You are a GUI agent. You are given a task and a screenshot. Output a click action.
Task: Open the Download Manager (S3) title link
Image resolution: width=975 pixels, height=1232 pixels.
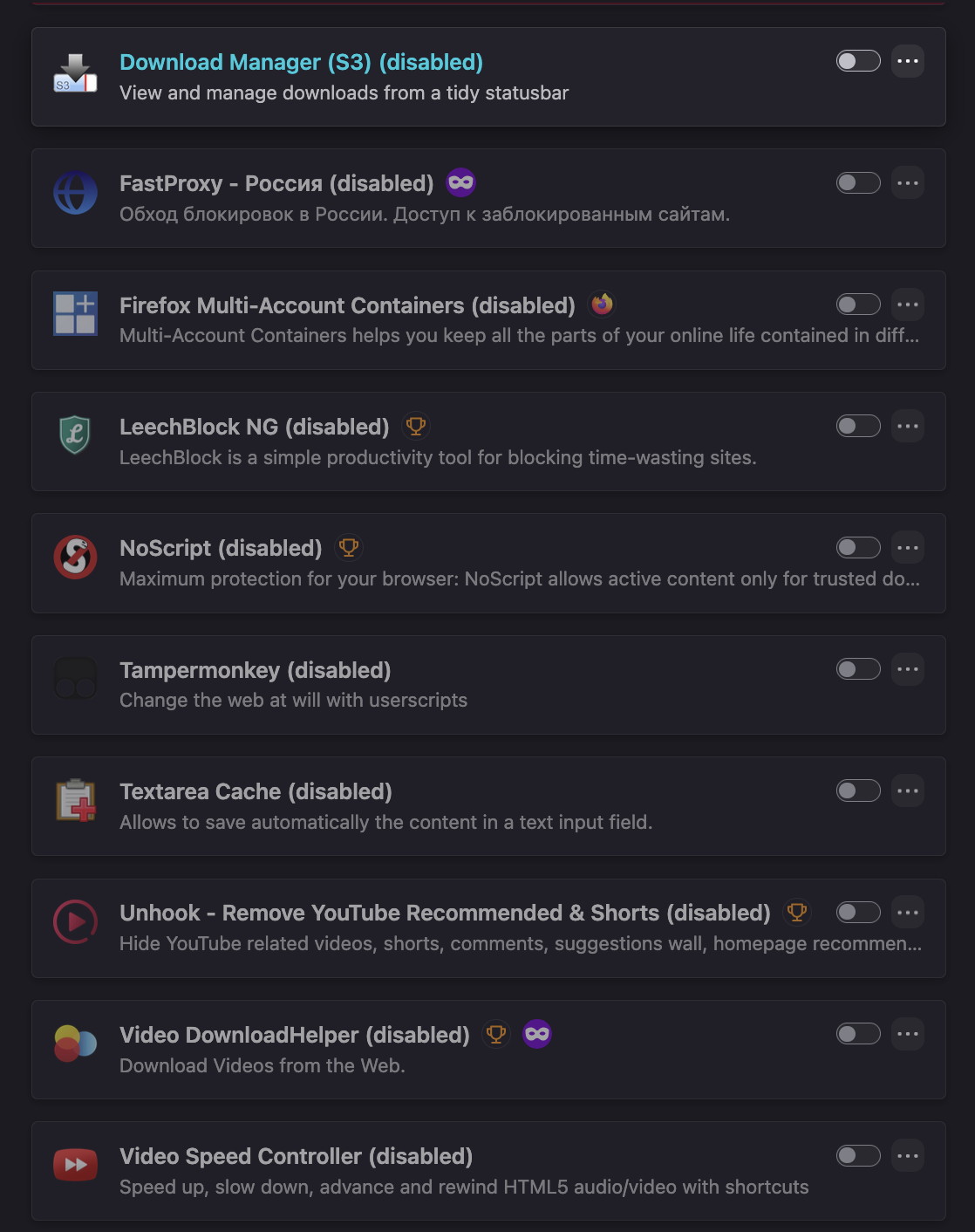(301, 62)
